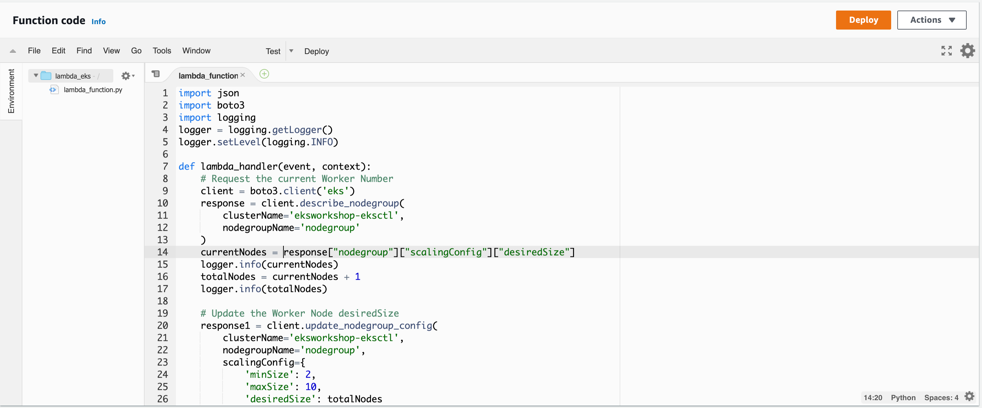The width and height of the screenshot is (982, 408).
Task: Click the "'maxSize': 10," line
Action: click(284, 387)
